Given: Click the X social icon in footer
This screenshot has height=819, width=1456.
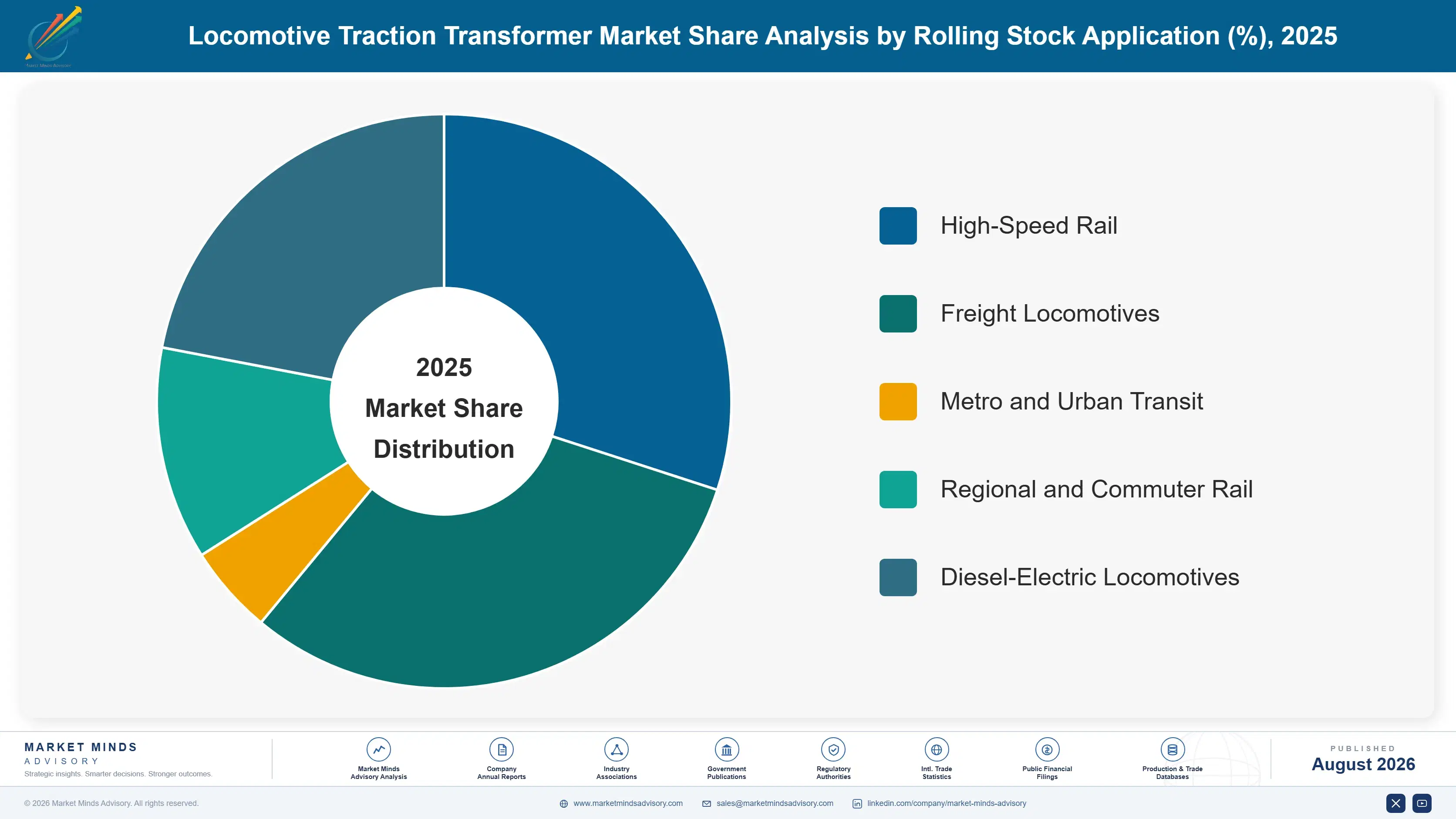Looking at the screenshot, I should point(1395,803).
